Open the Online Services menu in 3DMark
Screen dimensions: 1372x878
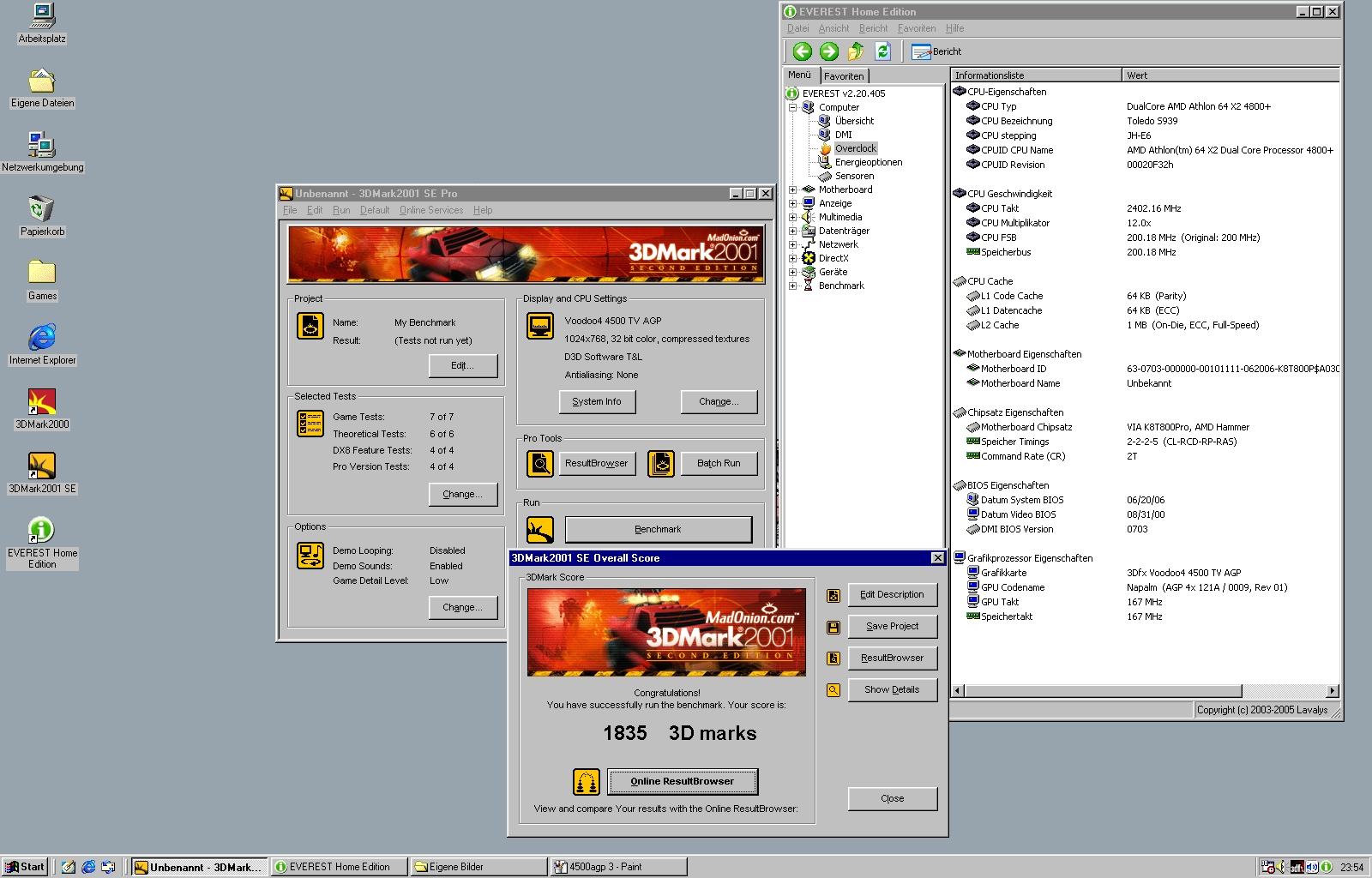click(x=431, y=210)
